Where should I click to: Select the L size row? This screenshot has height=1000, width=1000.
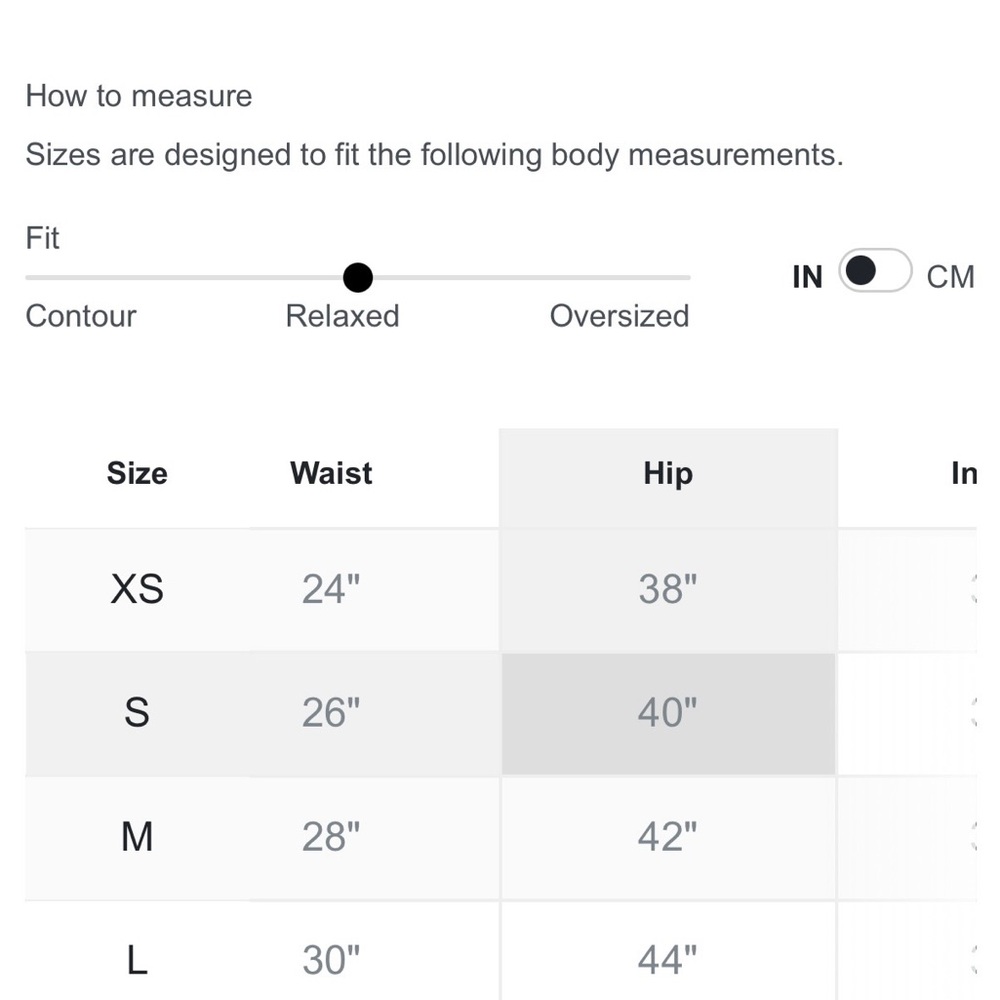tap(501, 951)
